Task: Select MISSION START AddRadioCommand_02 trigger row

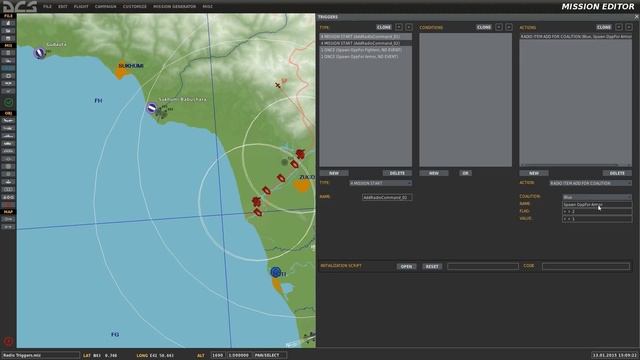Action: (x=365, y=43)
